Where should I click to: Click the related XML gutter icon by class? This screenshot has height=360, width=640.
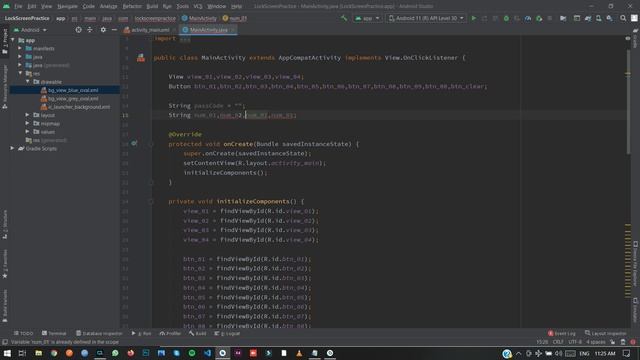[x=141, y=58]
